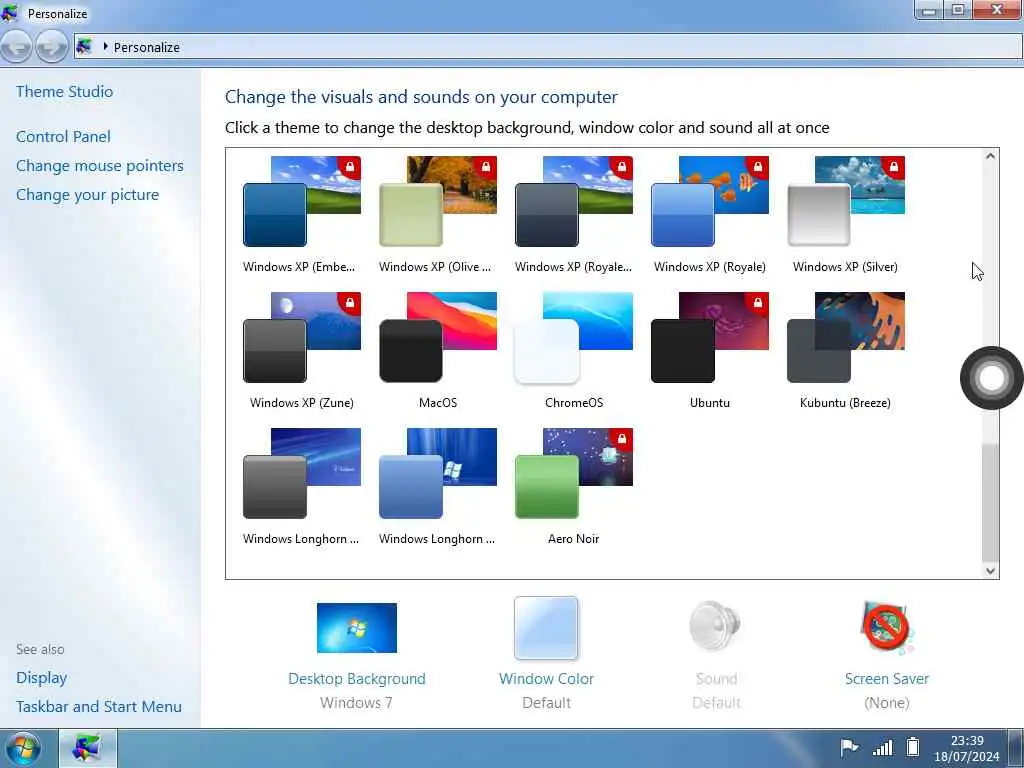Click the Personalize breadcrumb in address bar
The height and width of the screenshot is (768, 1024).
146,47
